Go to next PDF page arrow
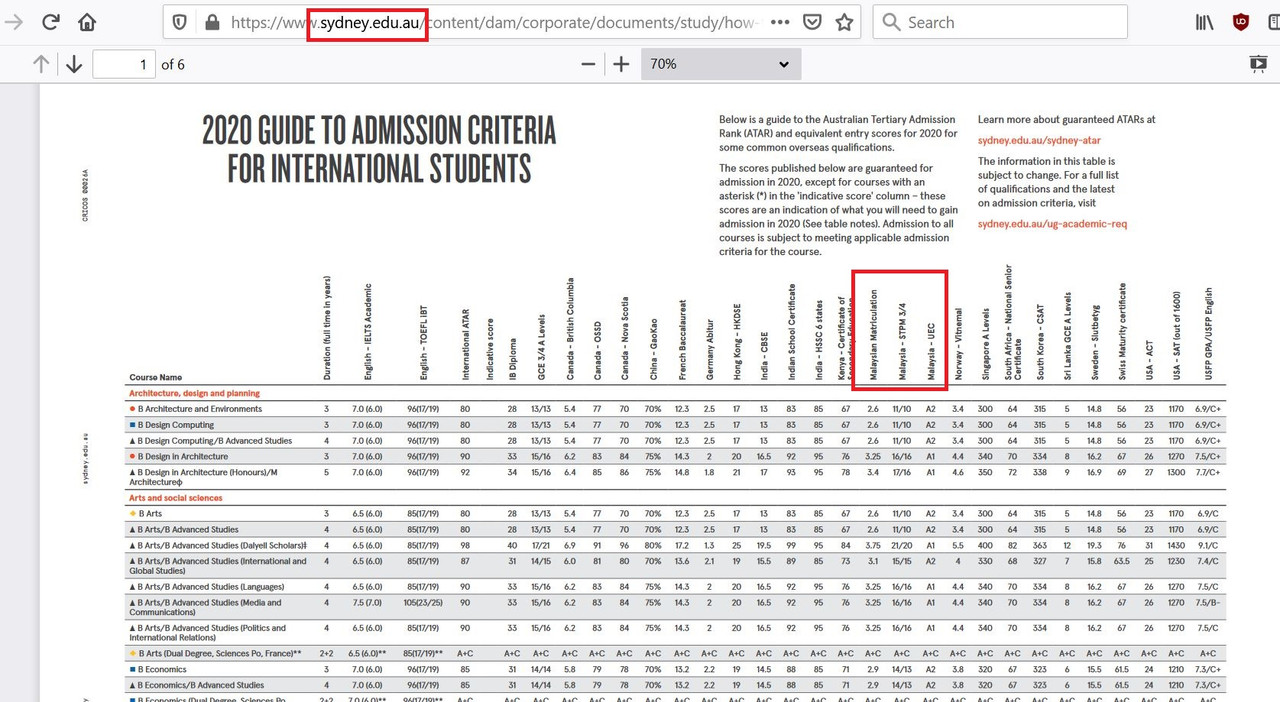This screenshot has width=1280, height=702. pos(74,64)
